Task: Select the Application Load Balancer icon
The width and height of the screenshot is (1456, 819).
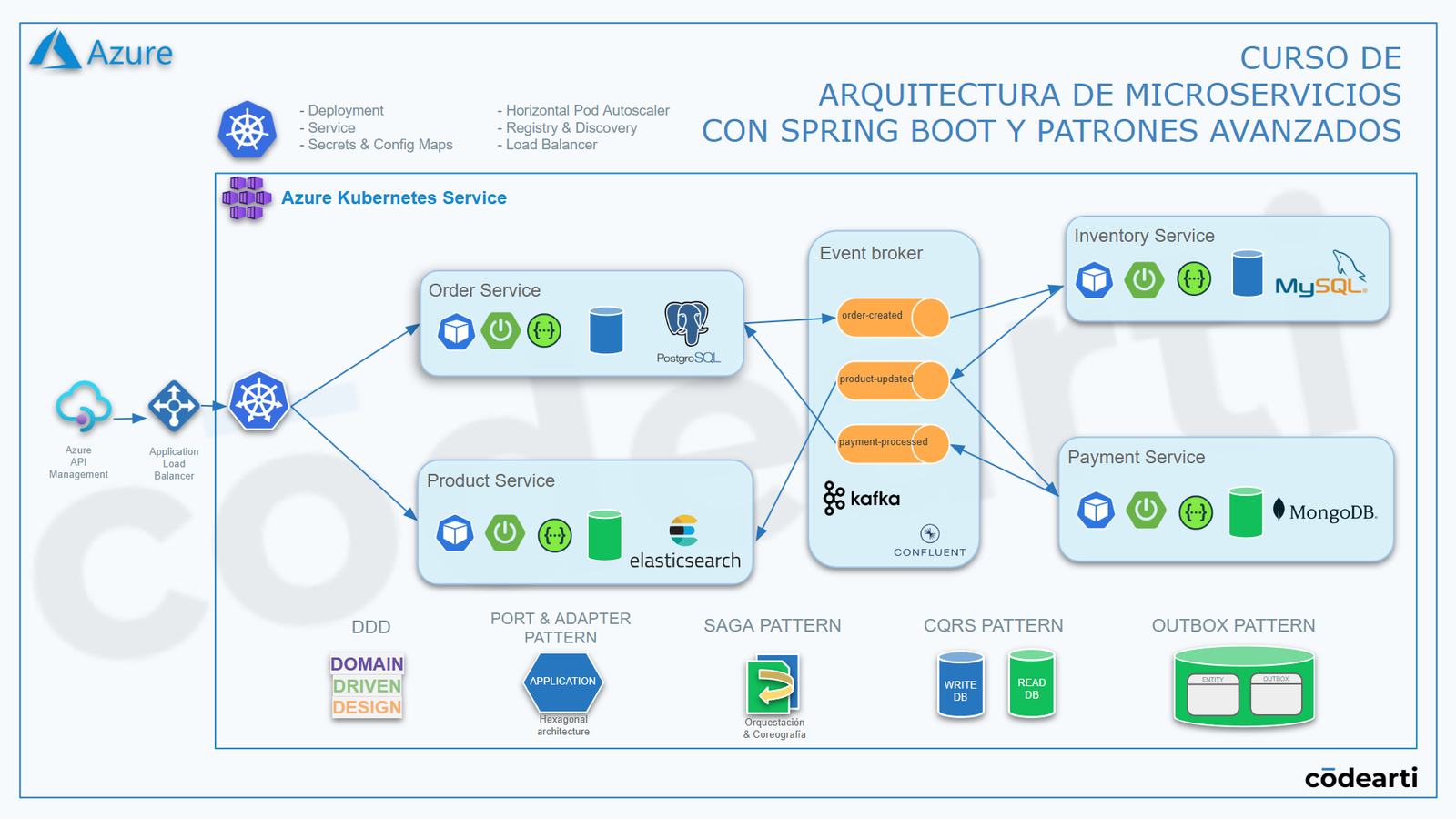Action: (174, 406)
